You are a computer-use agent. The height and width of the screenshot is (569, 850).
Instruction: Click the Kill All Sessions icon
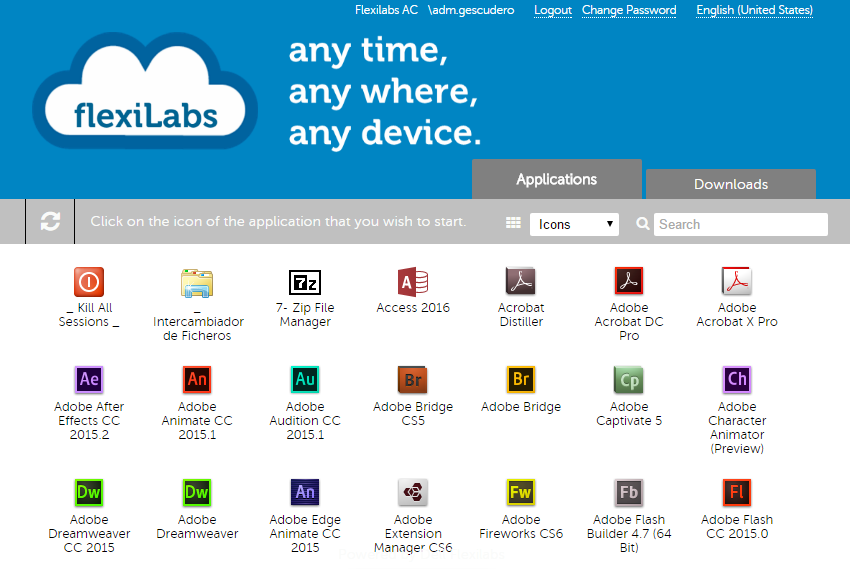[89, 282]
